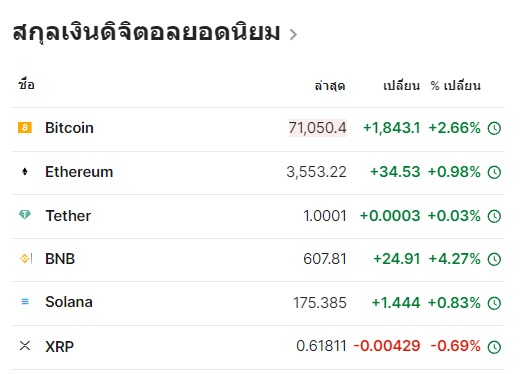Click the clock icon next to BNB +4.27%
The height and width of the screenshot is (374, 526).
click(494, 259)
